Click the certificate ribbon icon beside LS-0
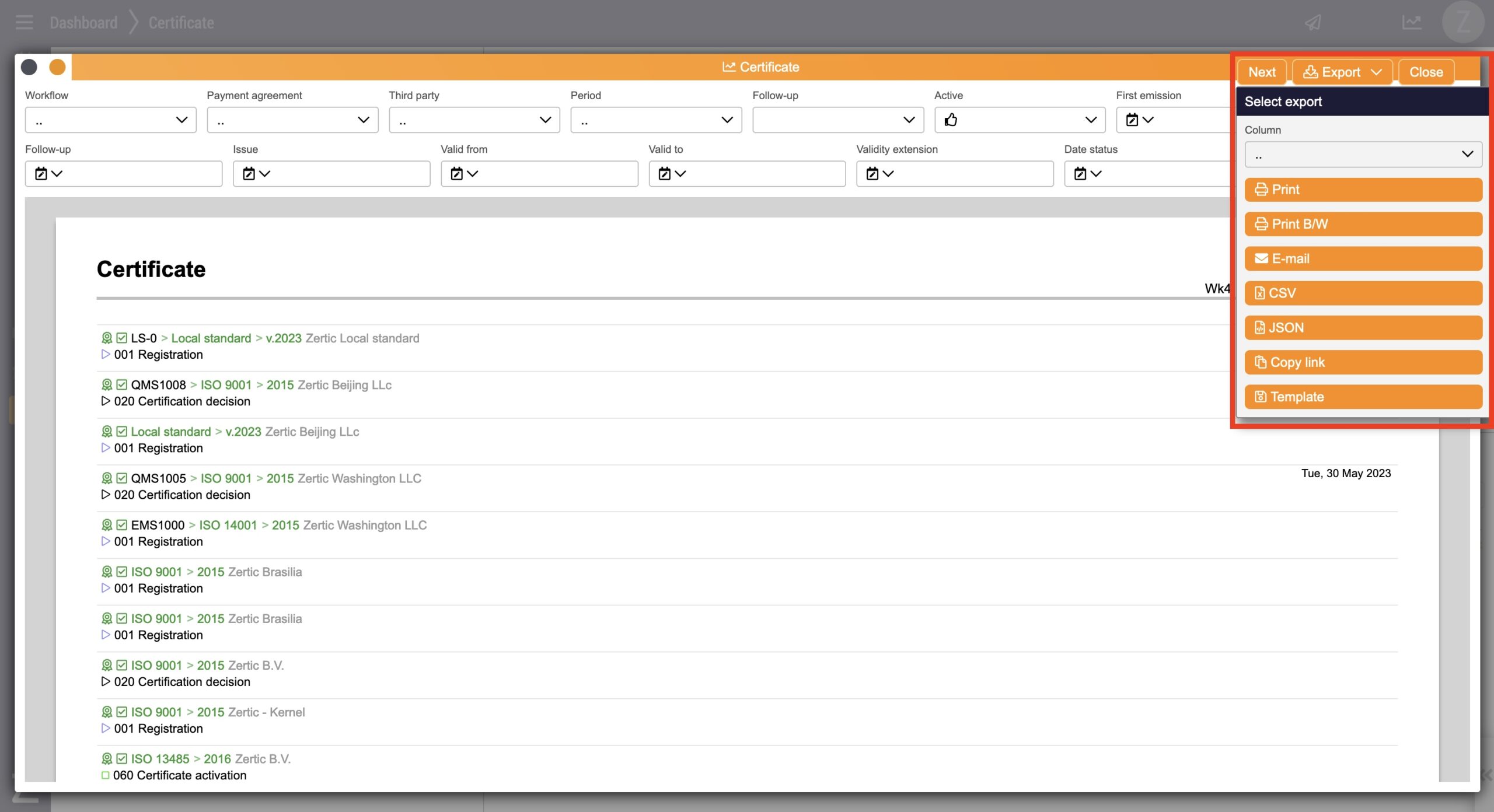 (x=107, y=338)
